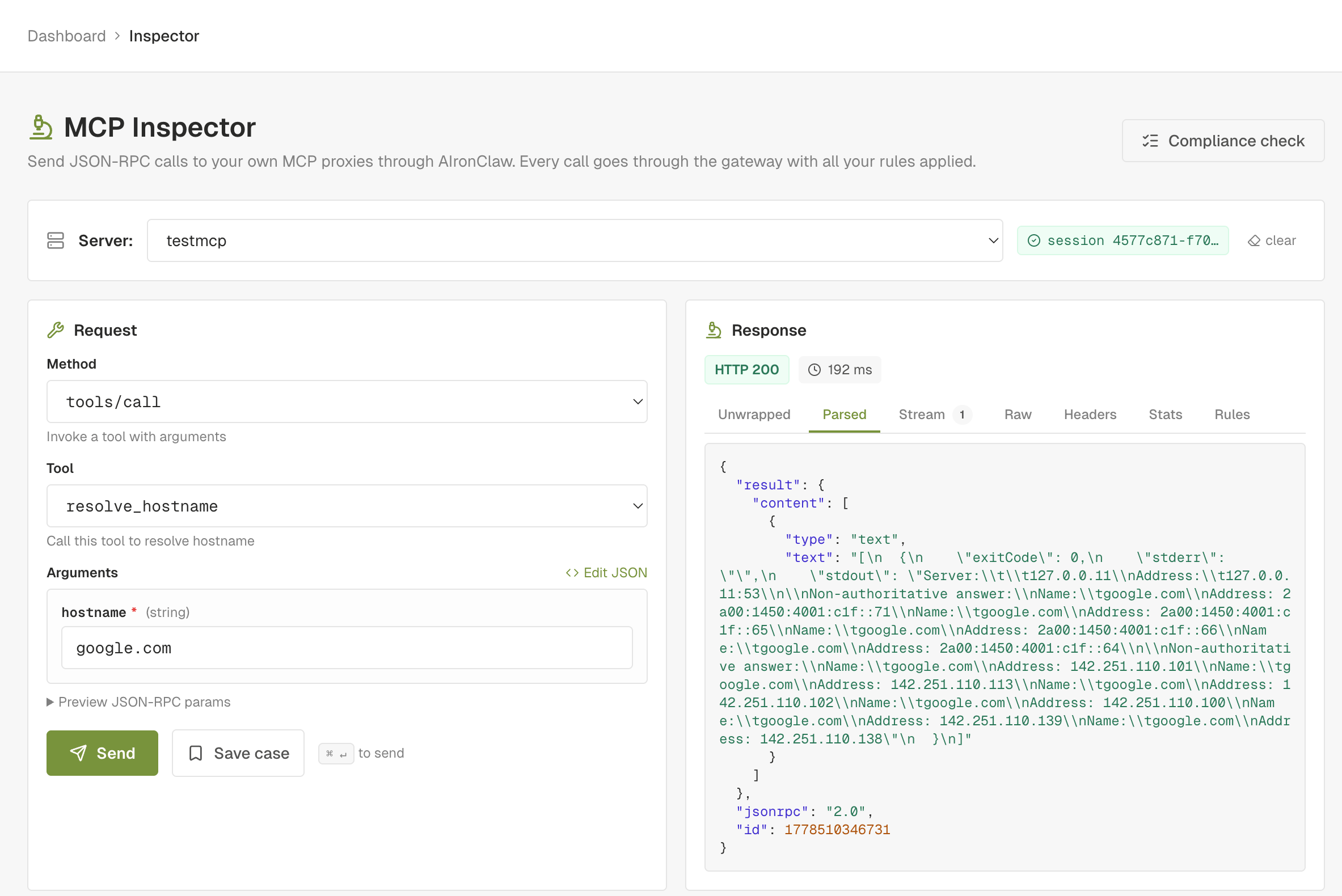Click the eraser icon beside clear

(x=1254, y=240)
